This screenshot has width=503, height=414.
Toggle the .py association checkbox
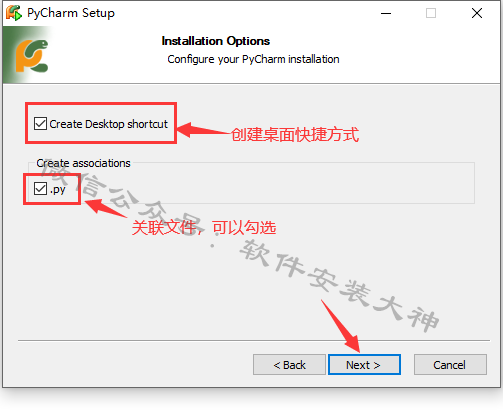pos(40,189)
